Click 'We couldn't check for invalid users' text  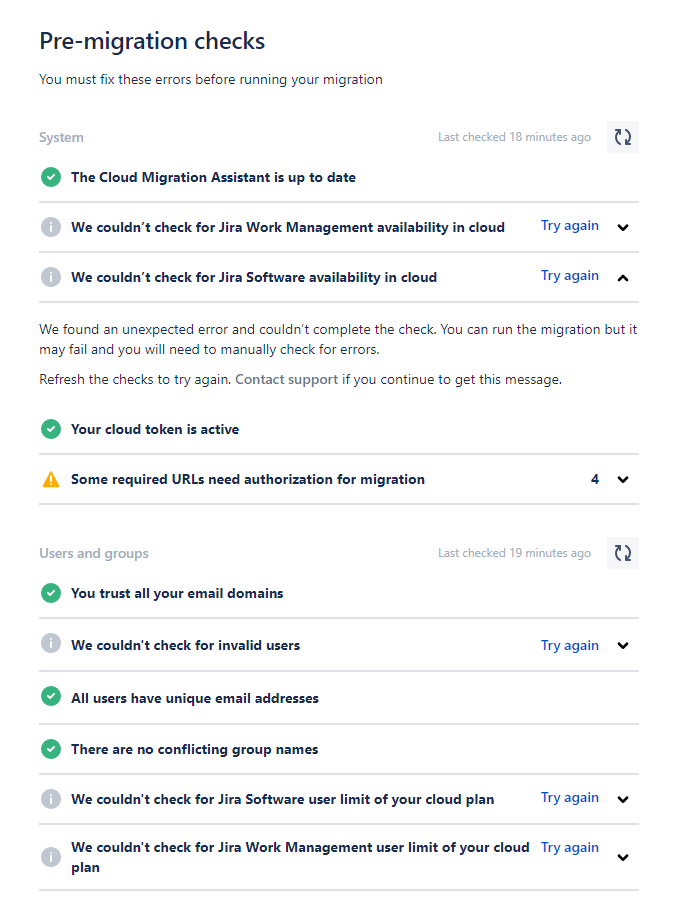point(186,646)
